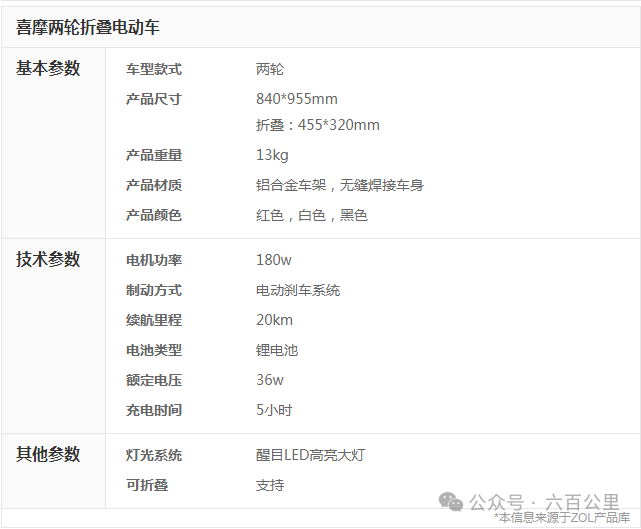
Task: Select the value 锂电池
Action: (x=277, y=350)
